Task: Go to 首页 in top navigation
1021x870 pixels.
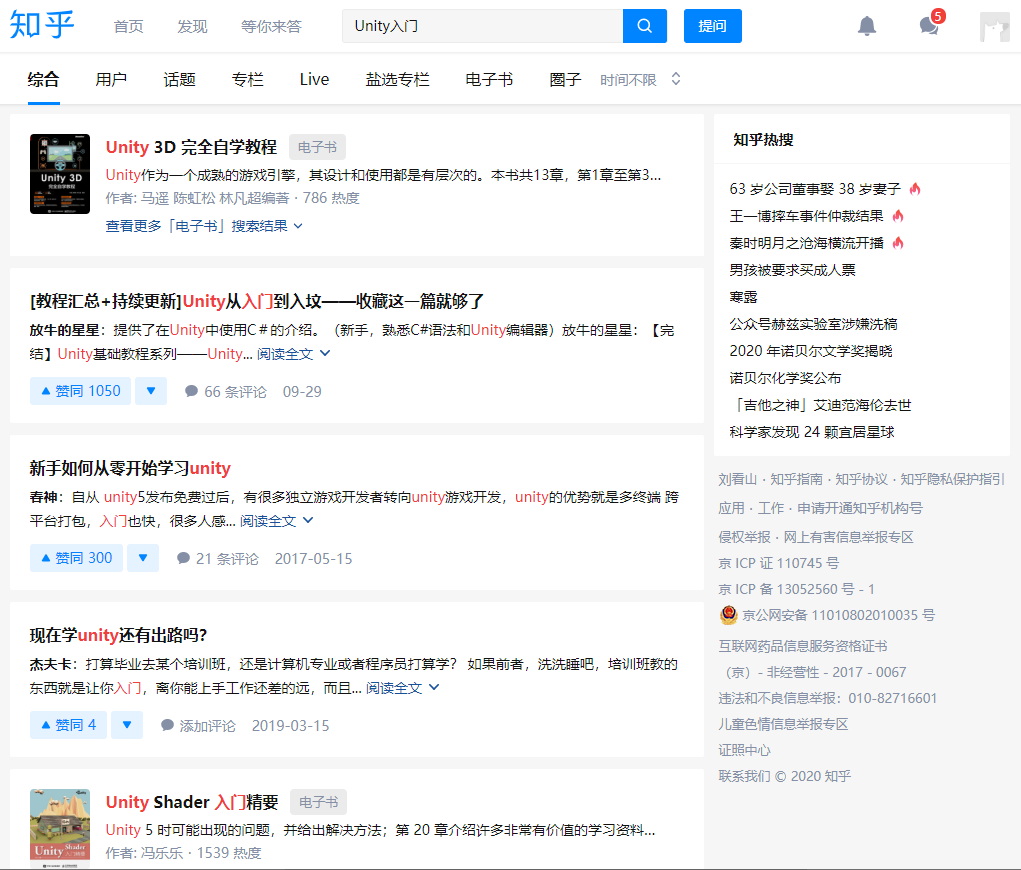Action: click(128, 26)
